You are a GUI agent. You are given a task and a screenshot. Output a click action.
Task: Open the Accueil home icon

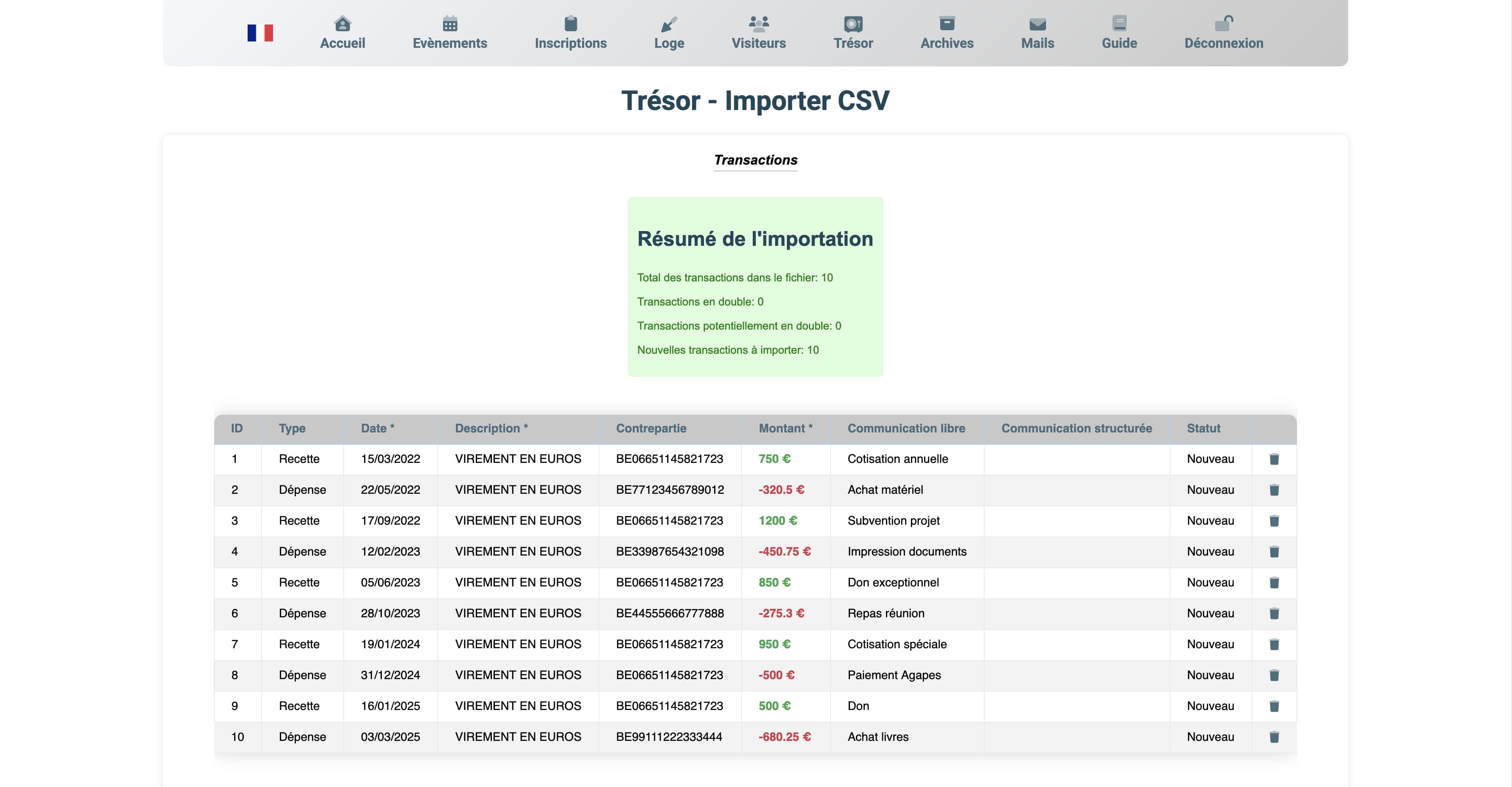(342, 24)
